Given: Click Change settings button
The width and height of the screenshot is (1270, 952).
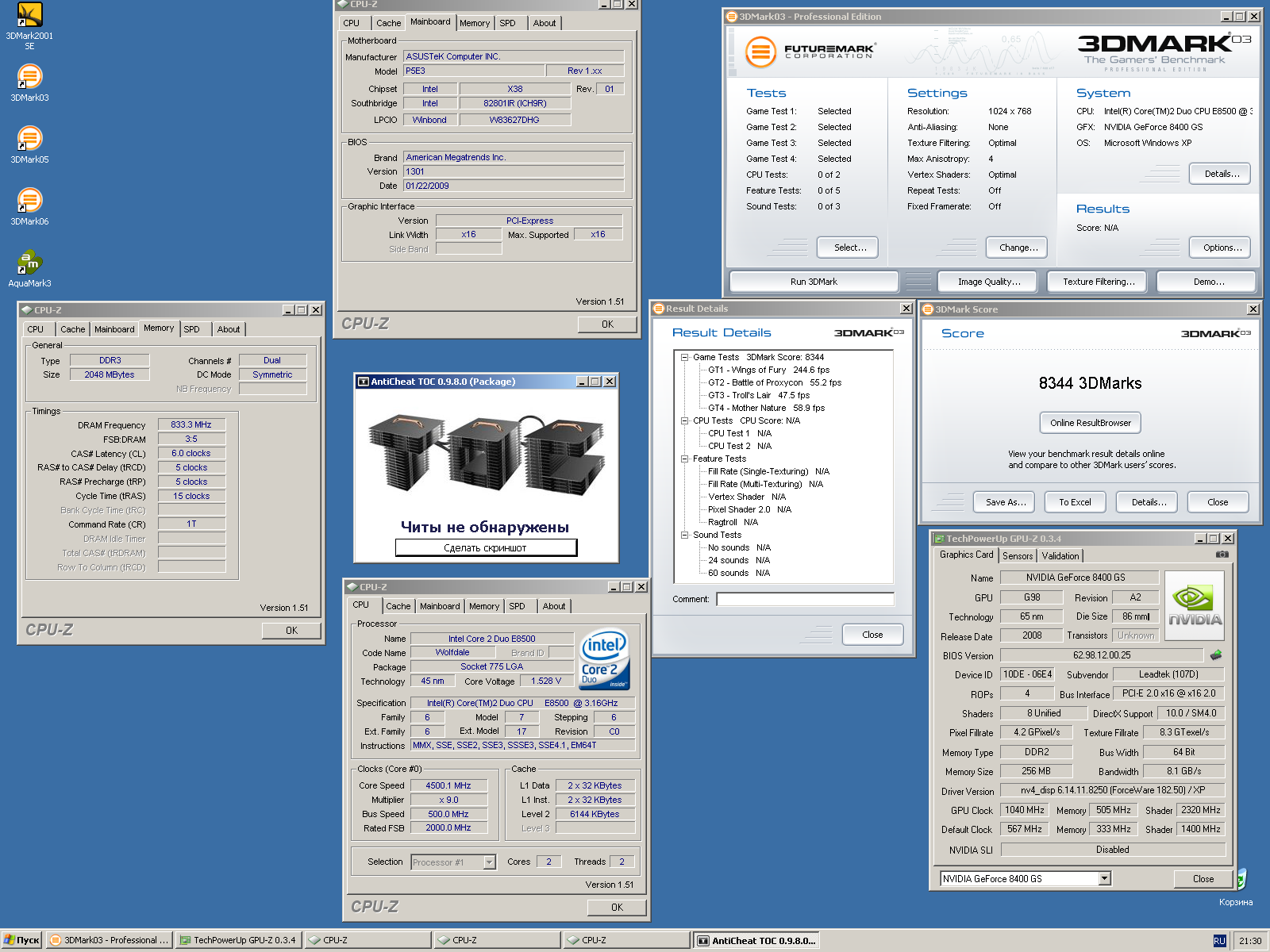Looking at the screenshot, I should coord(1018,248).
